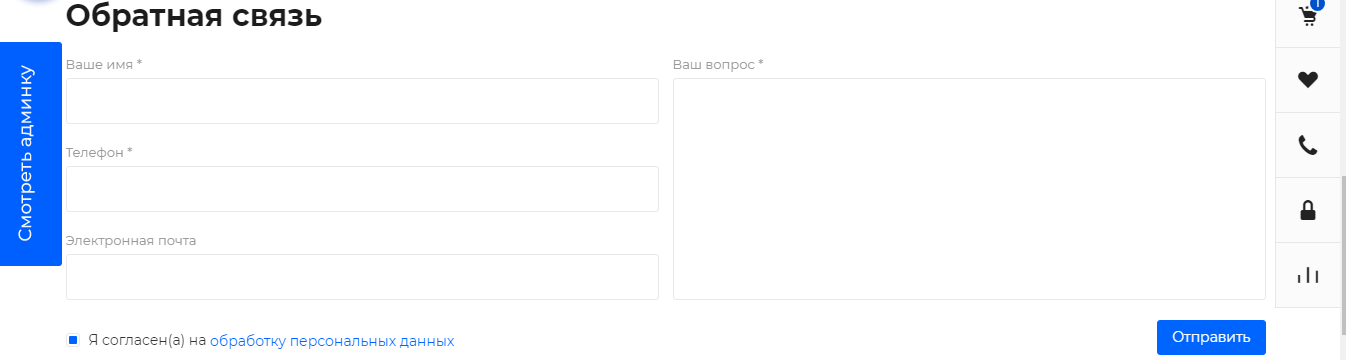The image size is (1346, 360).
Task: Click the Я согласен(а) на consent text
Action: coord(147,340)
